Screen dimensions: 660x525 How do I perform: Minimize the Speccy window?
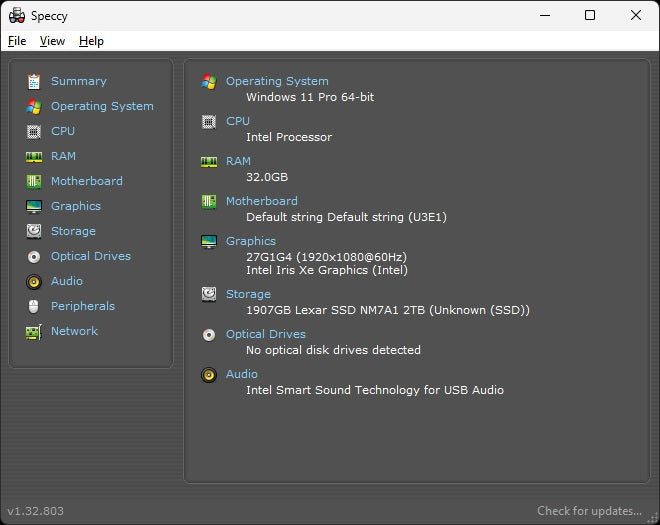click(x=545, y=16)
